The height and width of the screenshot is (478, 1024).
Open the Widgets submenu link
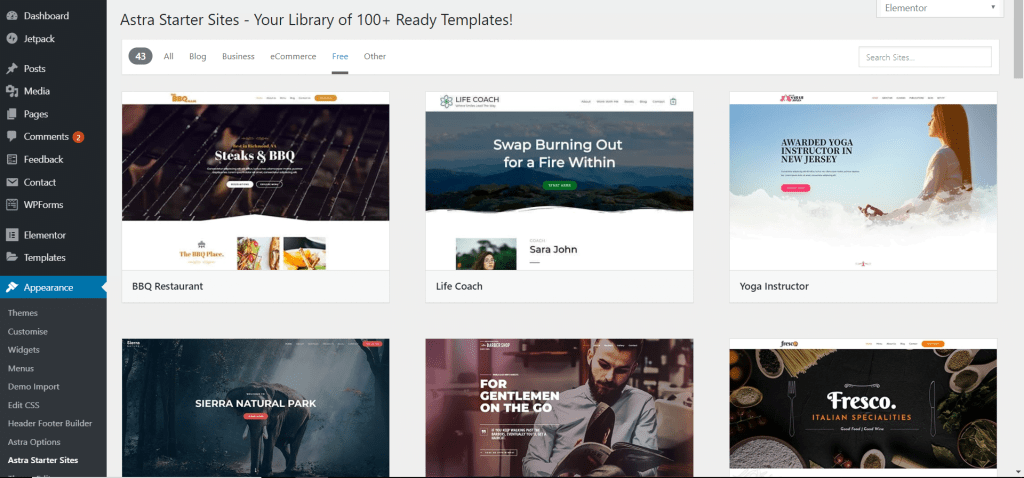coord(24,350)
